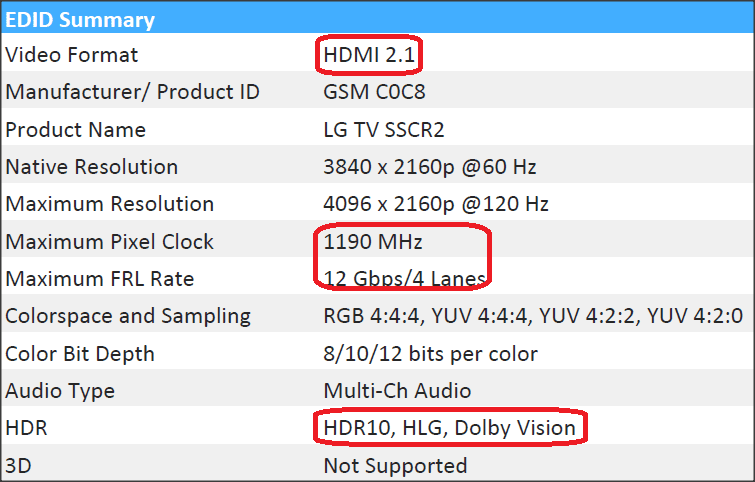The width and height of the screenshot is (755, 482).
Task: Click the Product Name label
Action: (x=76, y=130)
